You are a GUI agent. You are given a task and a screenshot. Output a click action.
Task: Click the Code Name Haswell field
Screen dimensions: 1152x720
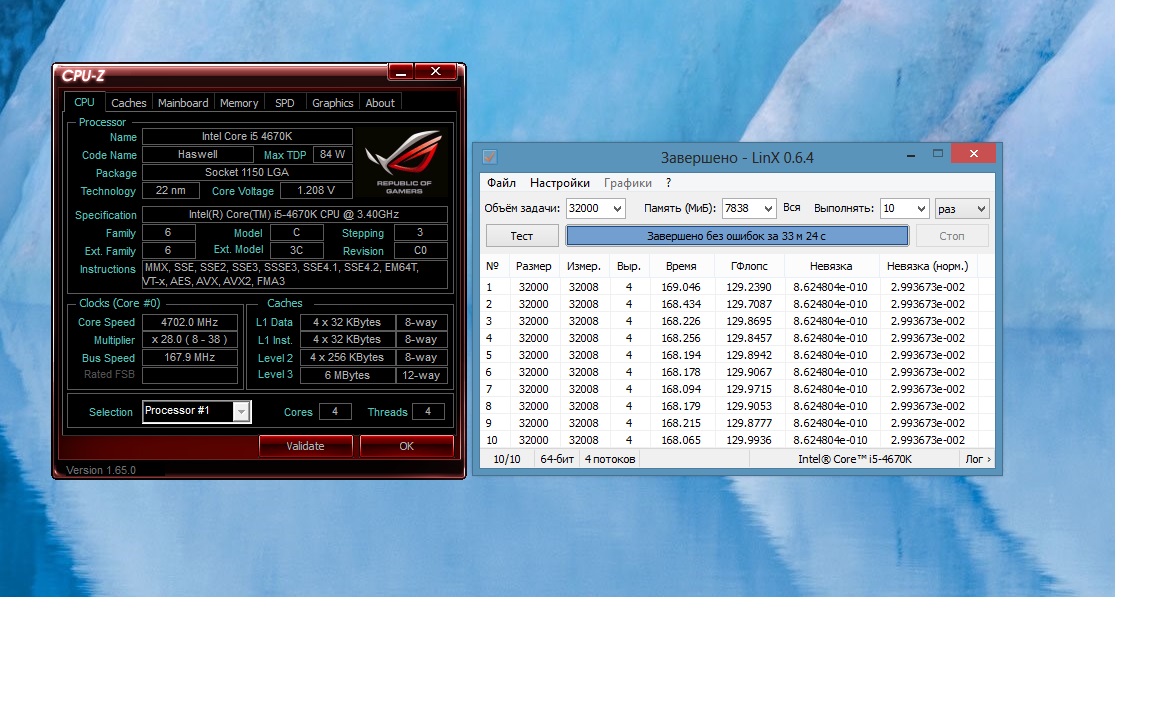(198, 154)
